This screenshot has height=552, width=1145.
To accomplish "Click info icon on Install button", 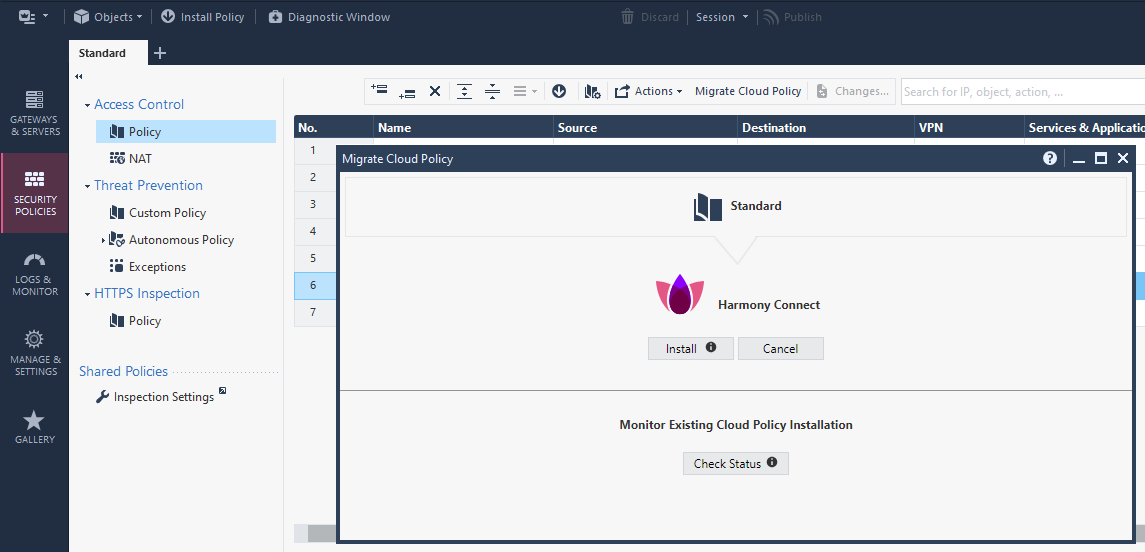I will 710,348.
